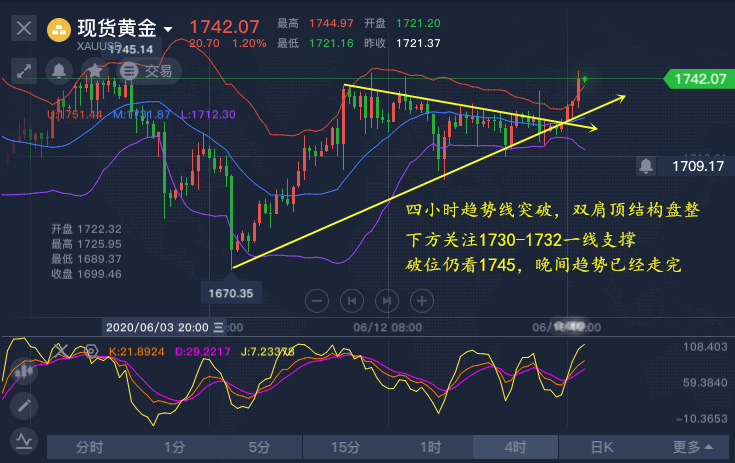Image resolution: width=735 pixels, height=463 pixels.
Task: Close the indicator panel with the X icon
Action: (x=62, y=351)
